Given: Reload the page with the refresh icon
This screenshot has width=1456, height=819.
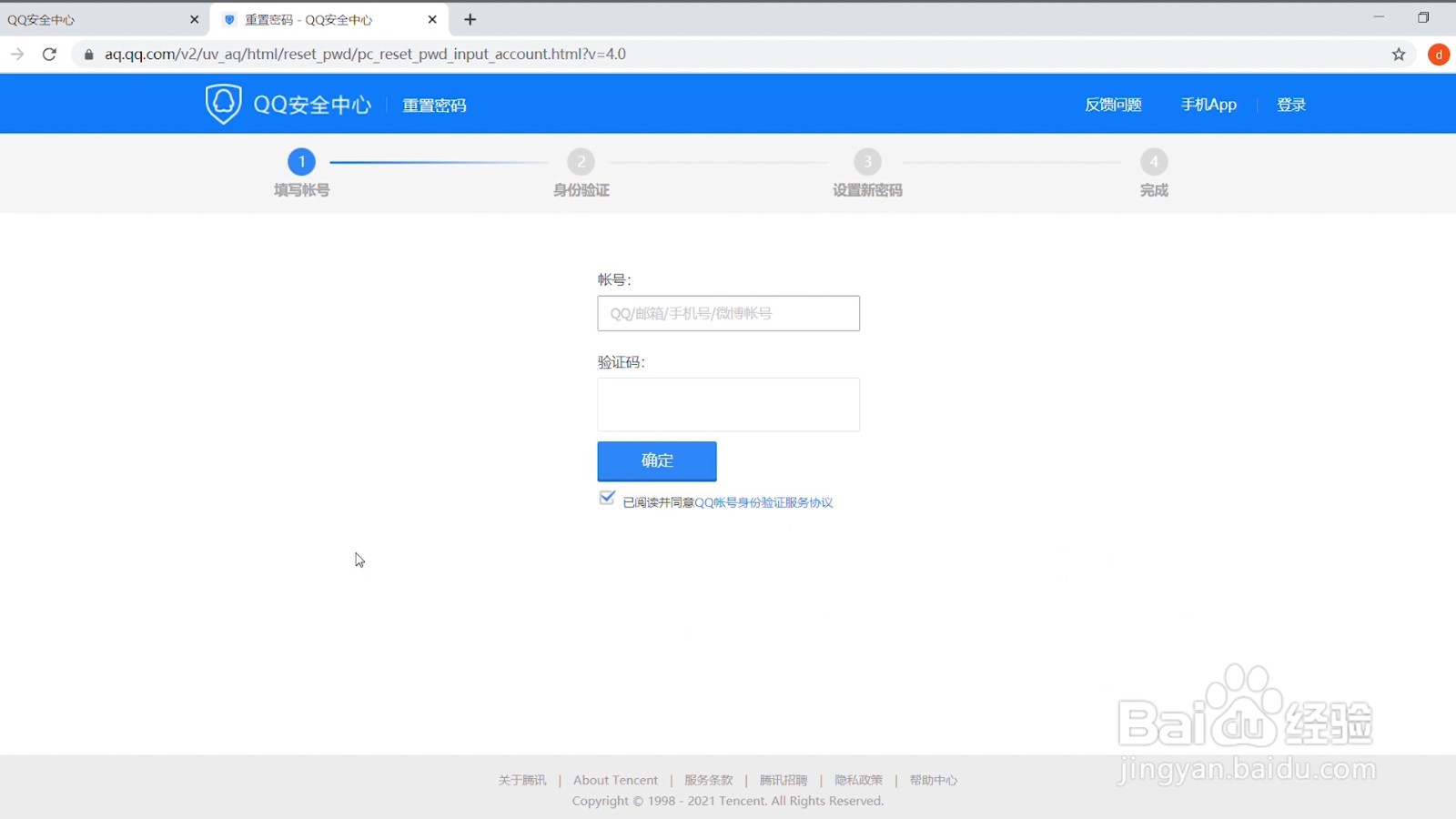Looking at the screenshot, I should [50, 55].
